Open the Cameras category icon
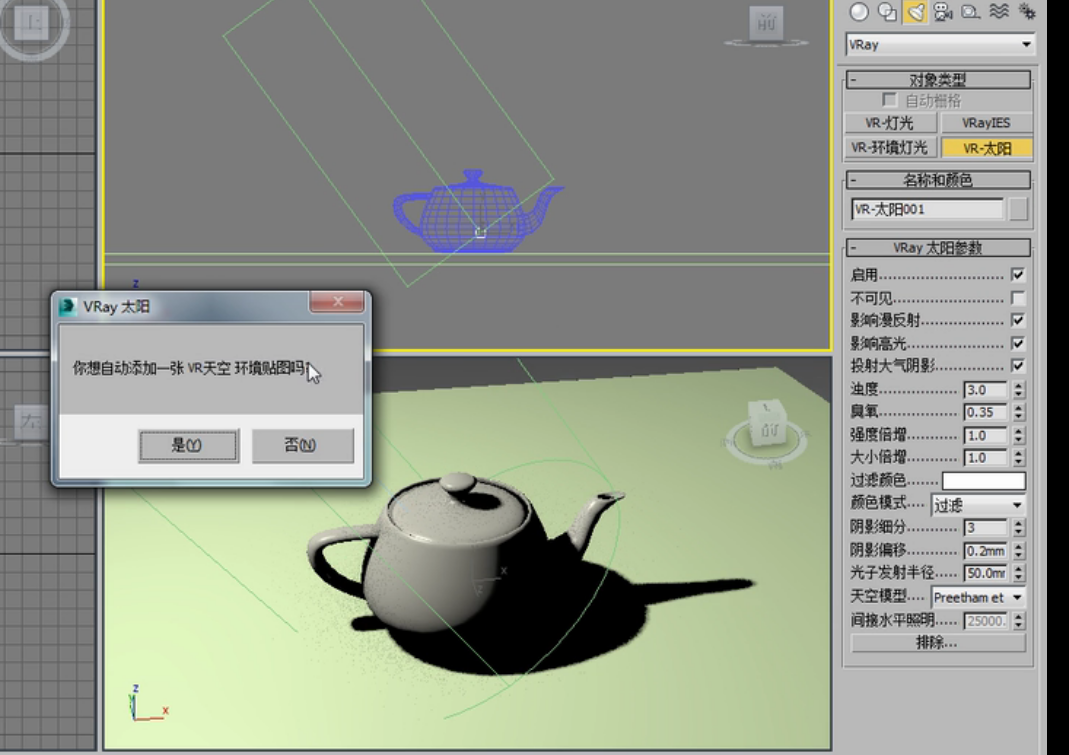This screenshot has width=1069, height=755. click(943, 12)
